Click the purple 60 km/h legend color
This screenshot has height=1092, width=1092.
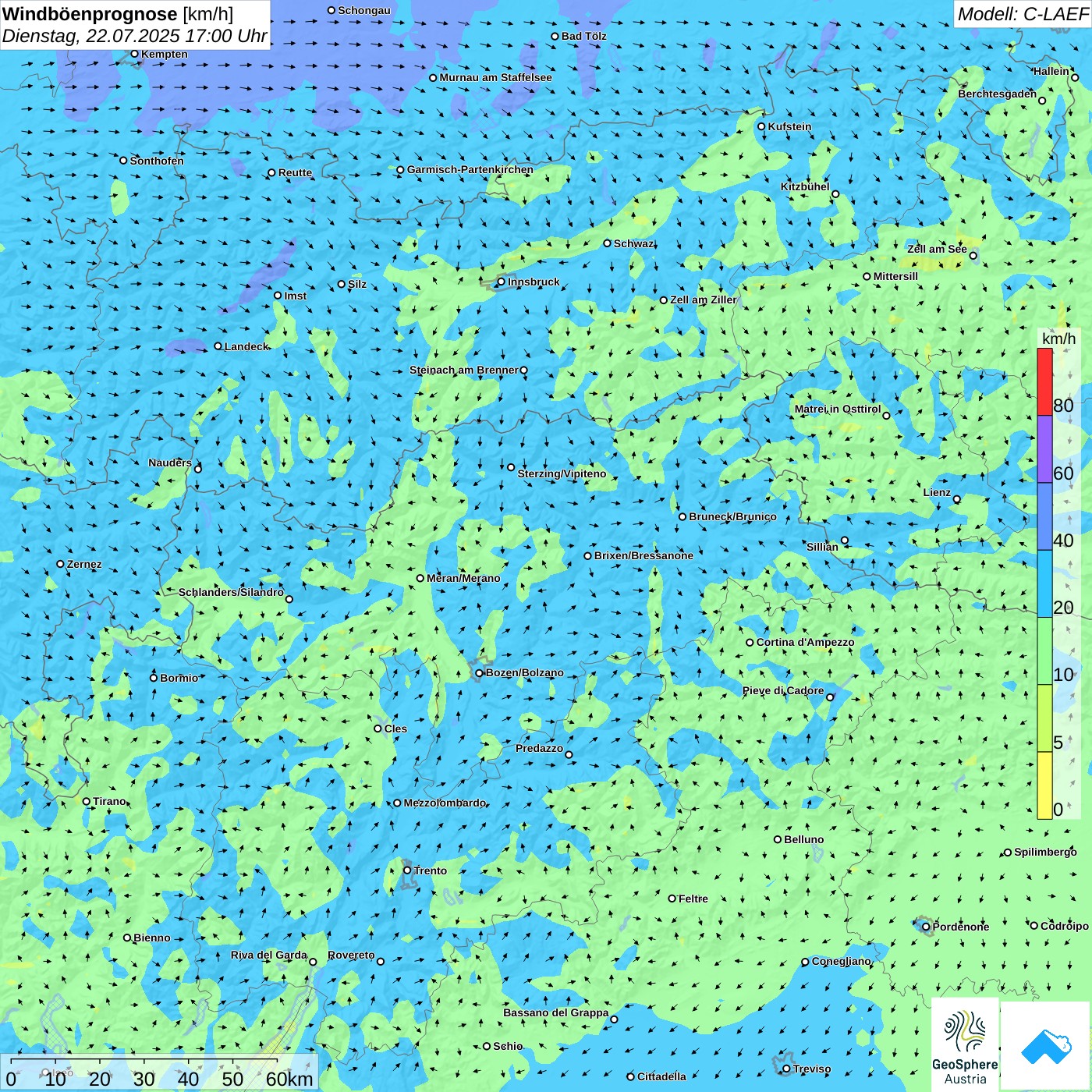(x=1044, y=449)
